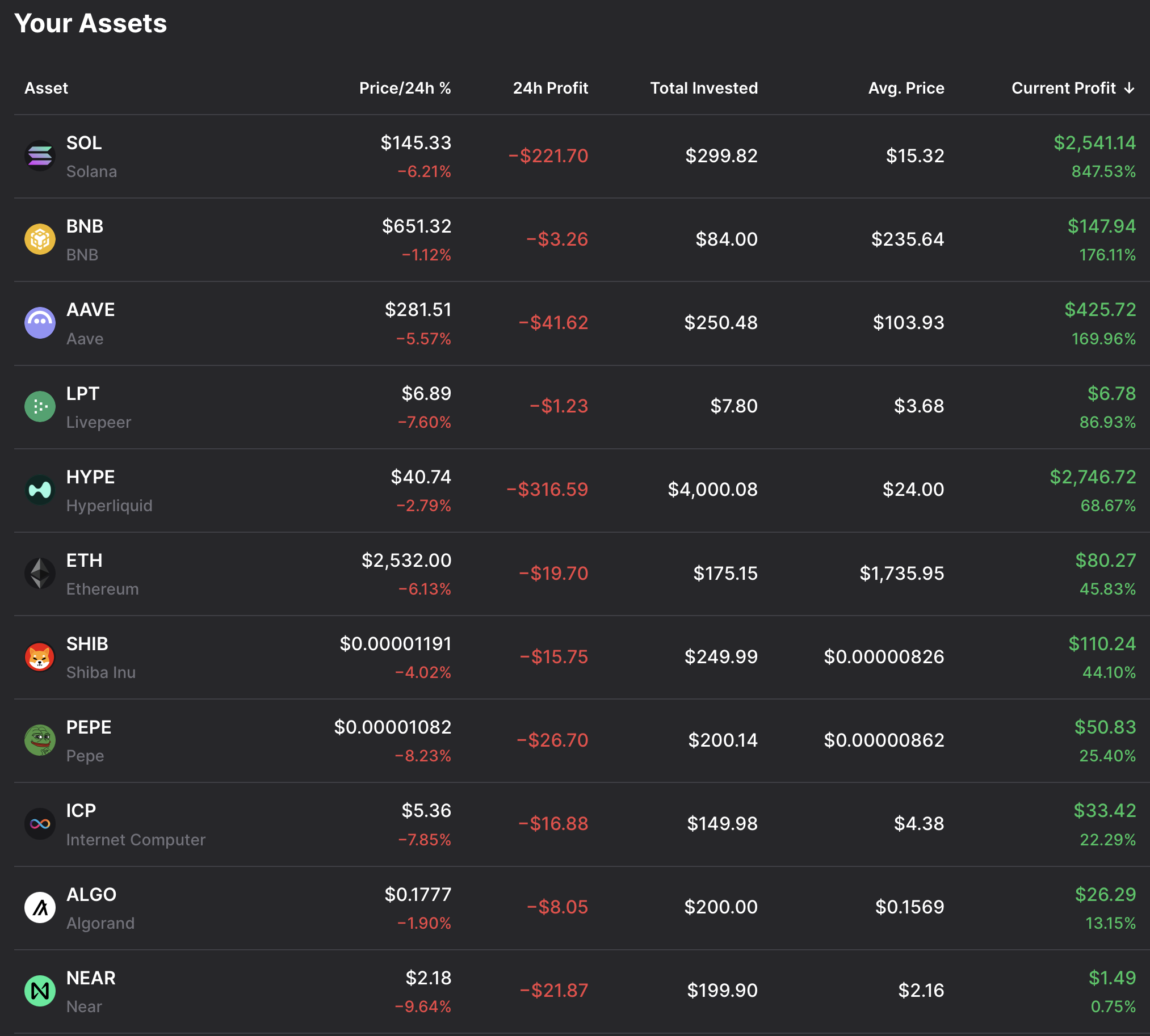Click the Aave ghost icon
This screenshot has width=1150, height=1036.
[40, 323]
